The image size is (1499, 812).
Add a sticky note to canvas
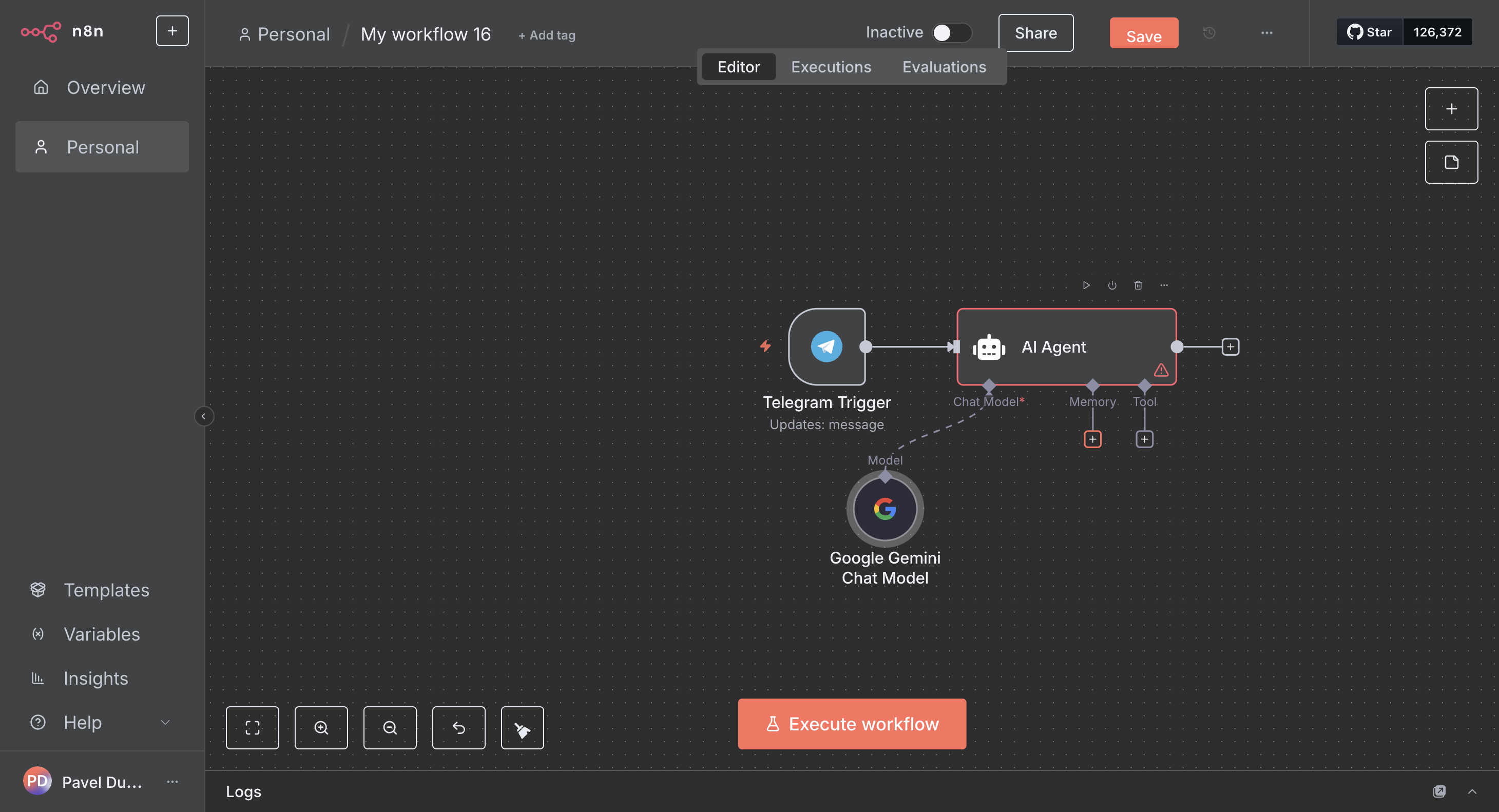click(1451, 162)
